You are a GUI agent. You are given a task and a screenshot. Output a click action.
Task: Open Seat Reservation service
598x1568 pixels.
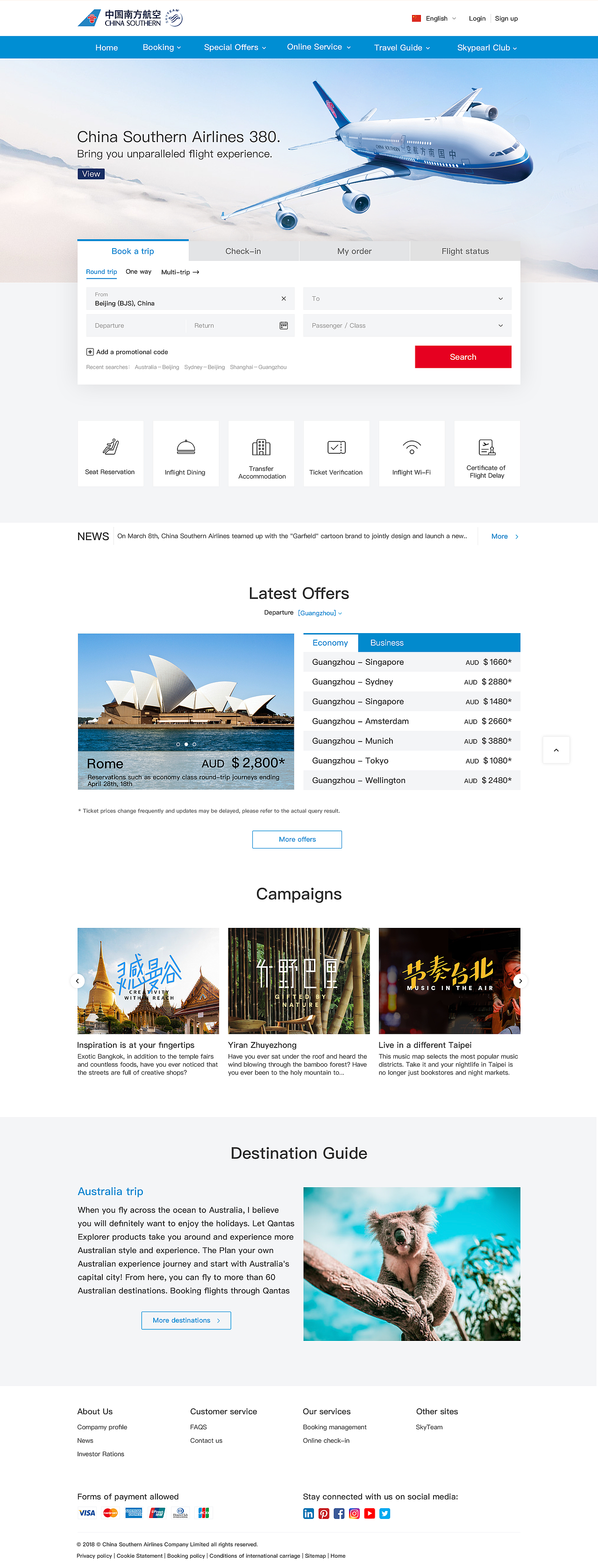110,454
